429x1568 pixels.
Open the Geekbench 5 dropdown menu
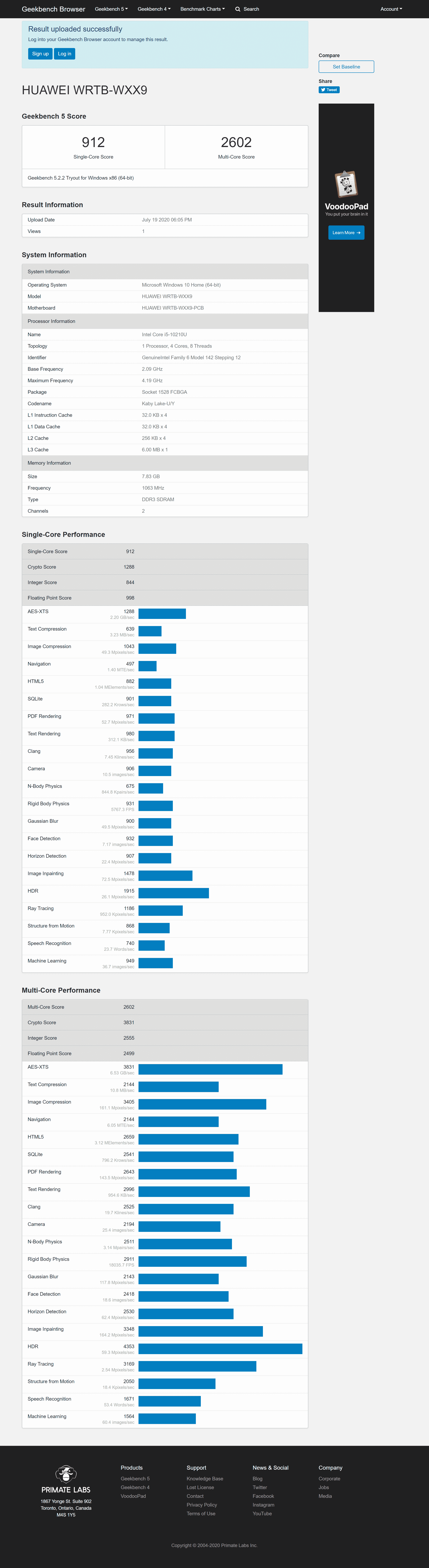pyautogui.click(x=111, y=9)
